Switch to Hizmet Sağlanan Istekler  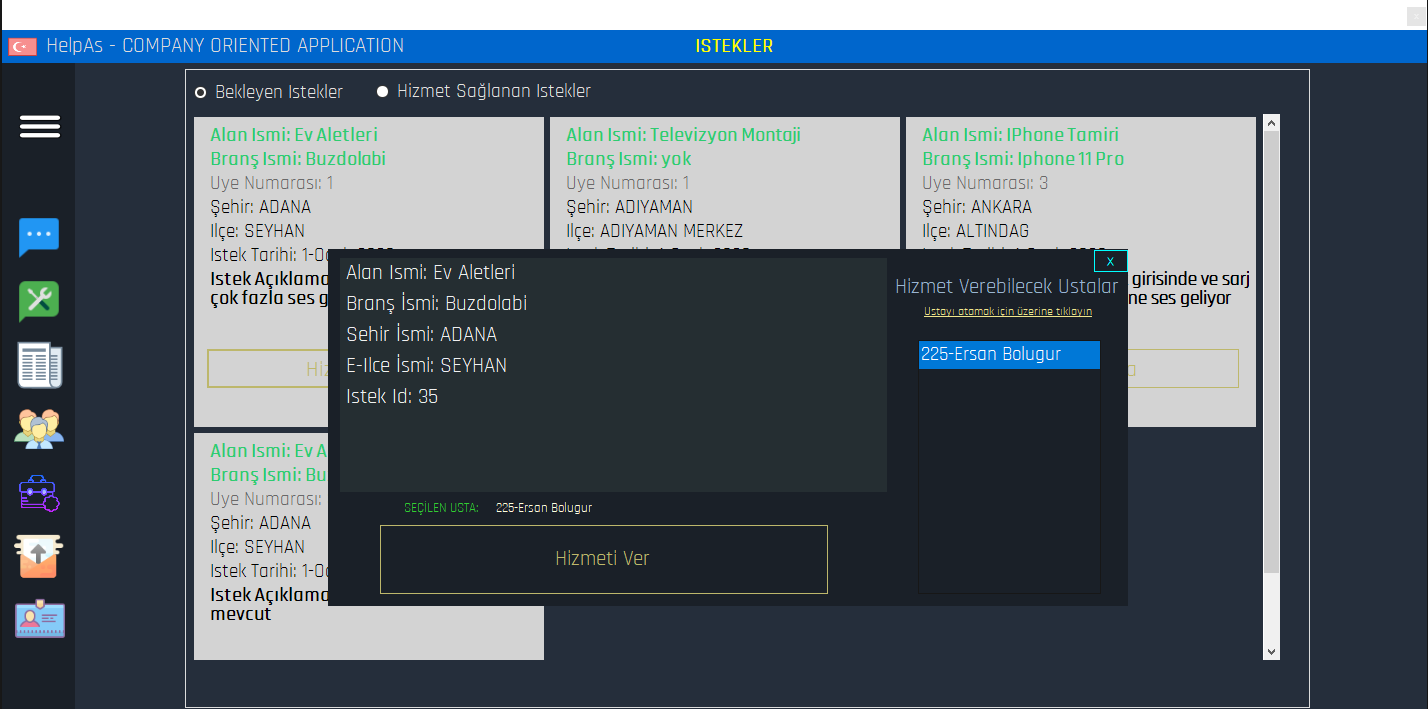pos(382,91)
